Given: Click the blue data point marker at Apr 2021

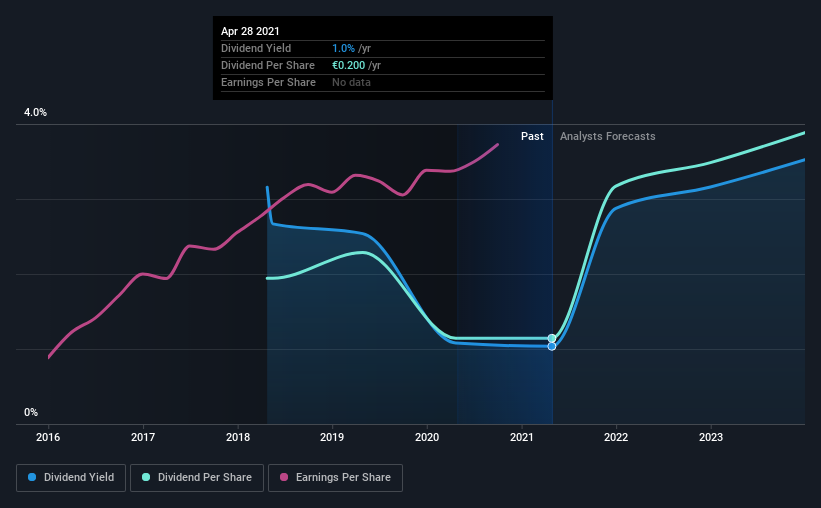Looking at the screenshot, I should [552, 346].
